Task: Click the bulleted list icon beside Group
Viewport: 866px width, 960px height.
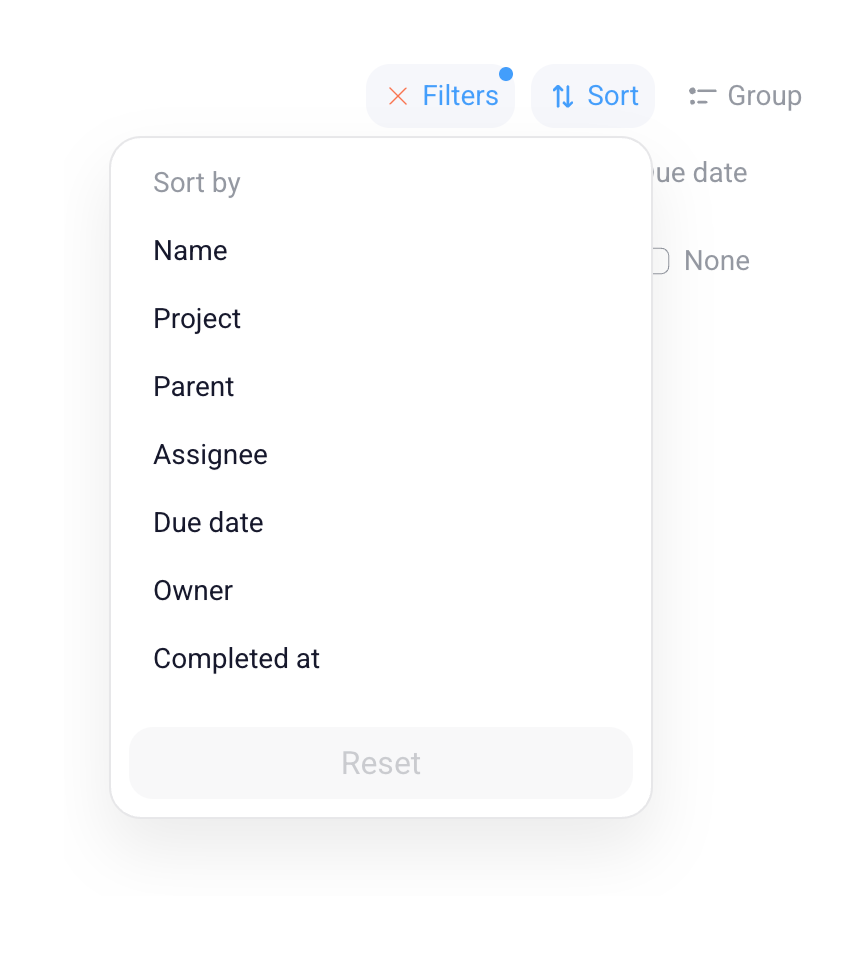Action: coord(702,95)
